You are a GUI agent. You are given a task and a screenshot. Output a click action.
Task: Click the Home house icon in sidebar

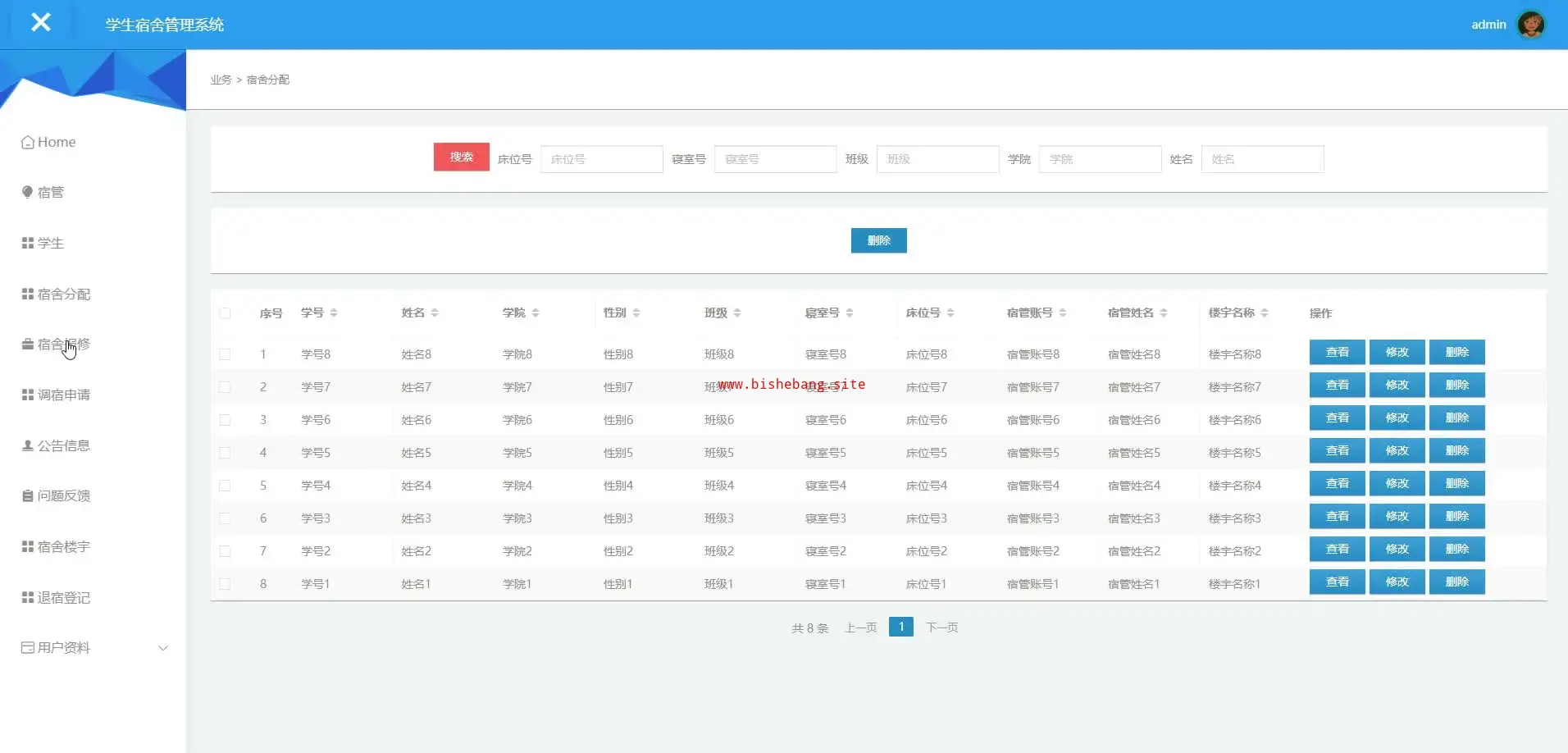point(28,143)
